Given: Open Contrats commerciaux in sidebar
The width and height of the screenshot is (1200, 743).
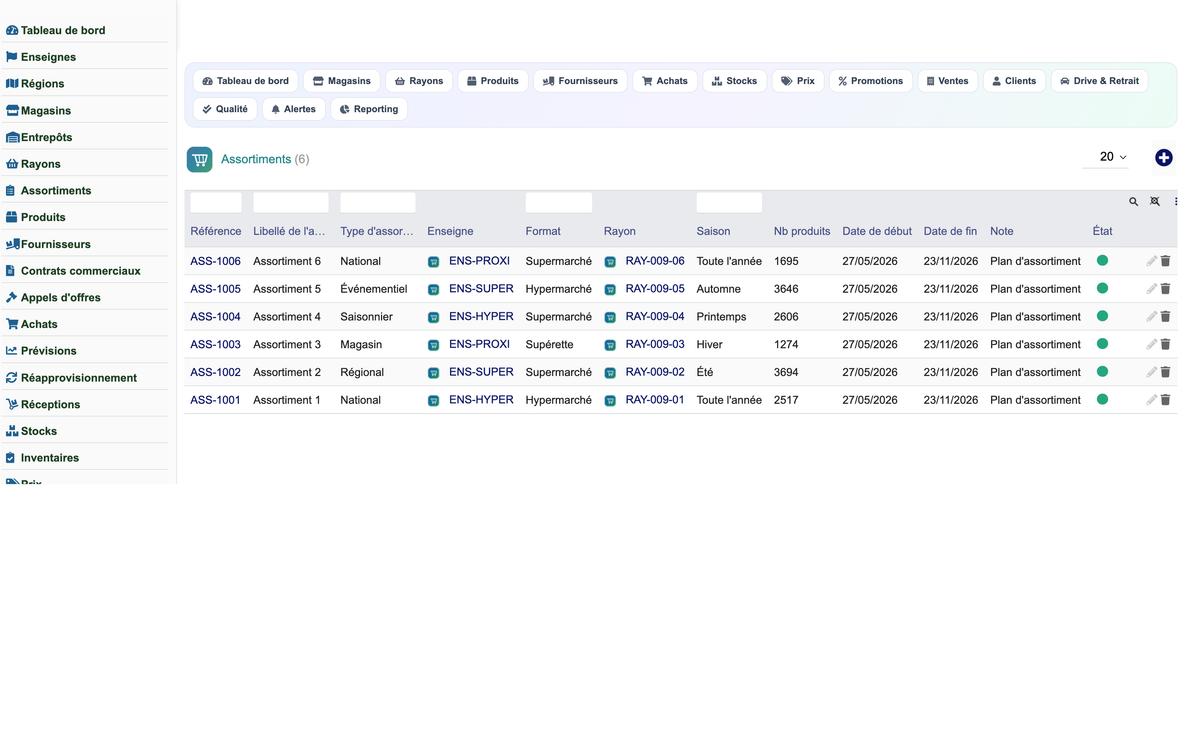Looking at the screenshot, I should click(80, 271).
